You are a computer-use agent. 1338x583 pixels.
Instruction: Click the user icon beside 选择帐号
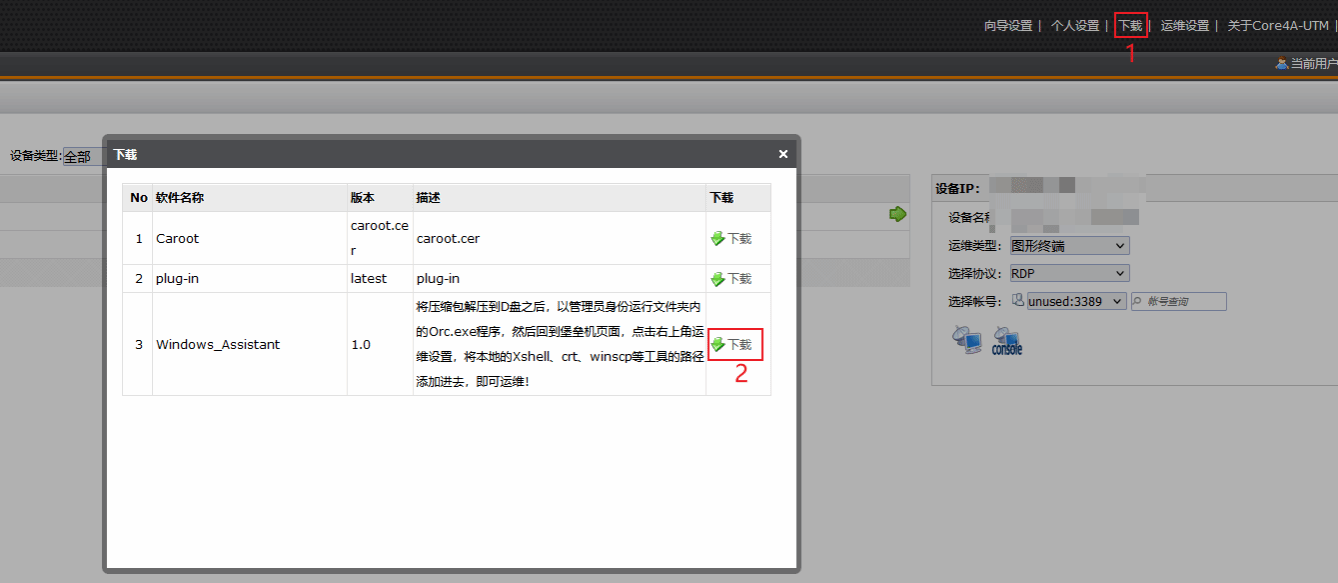tap(1018, 300)
